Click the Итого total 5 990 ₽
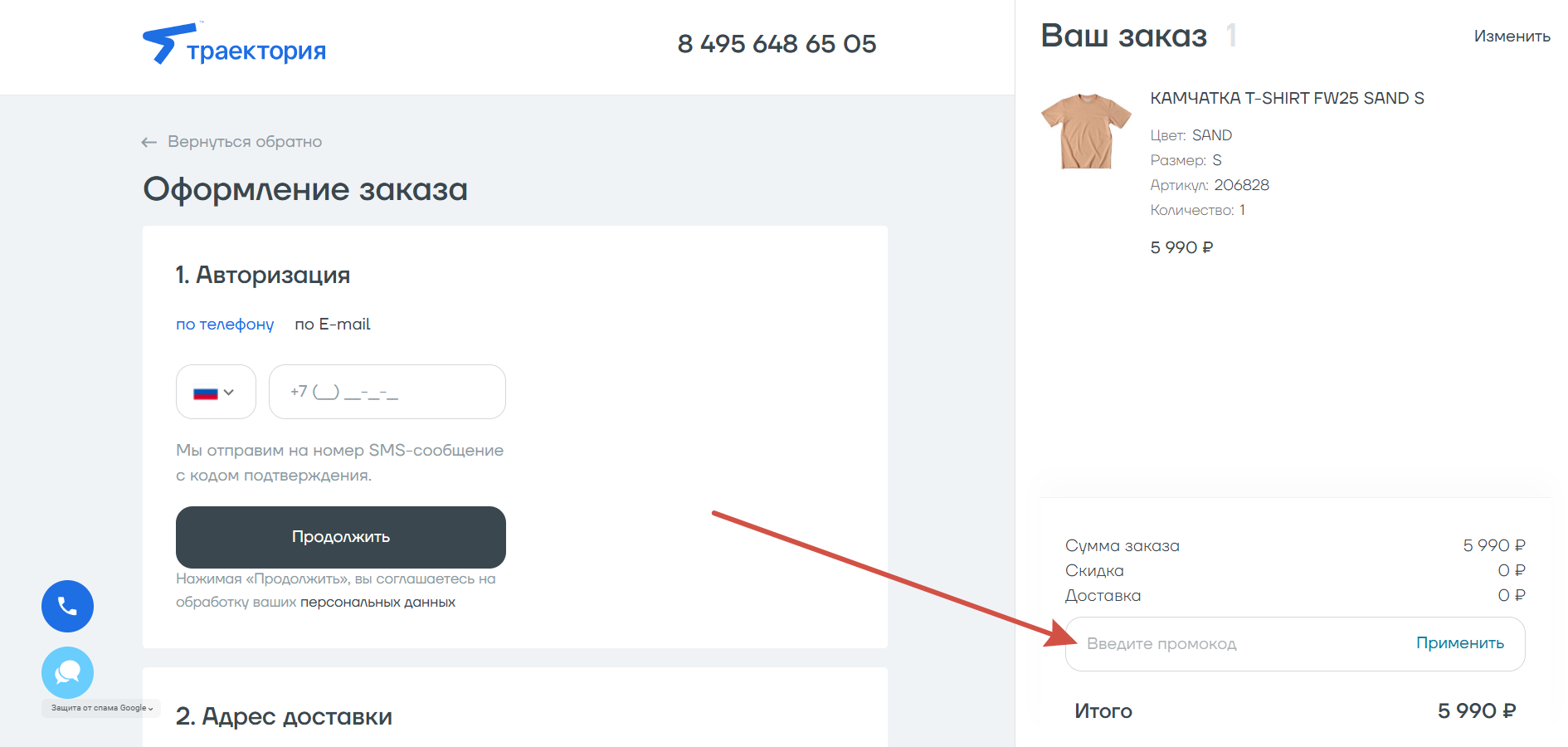This screenshot has width=1568, height=747. (1477, 711)
